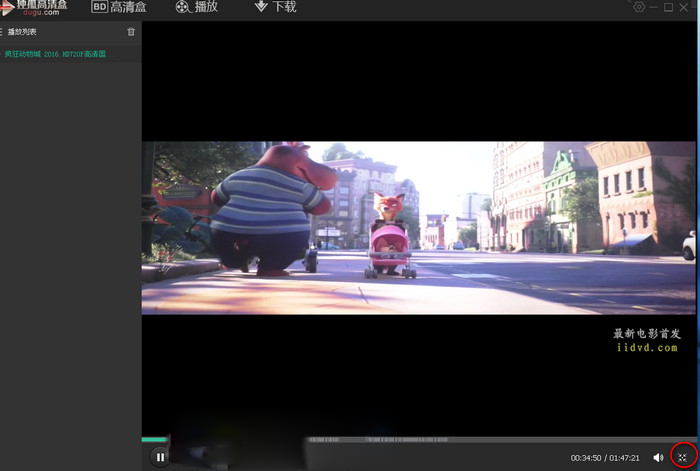
Task: Click the video display area
Action: [x=418, y=228]
